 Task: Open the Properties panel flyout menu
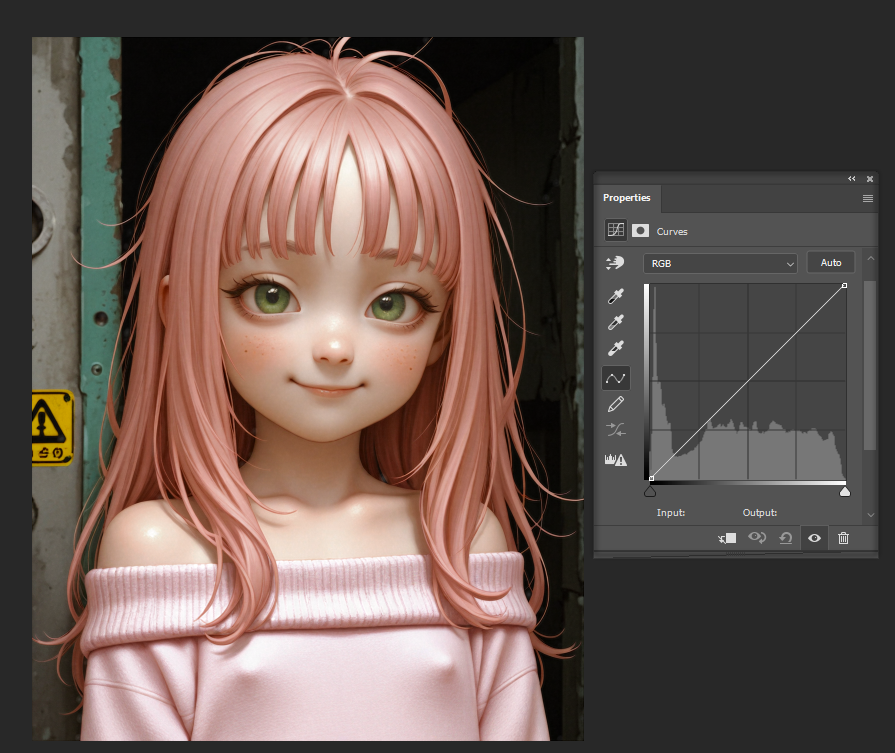[x=868, y=198]
